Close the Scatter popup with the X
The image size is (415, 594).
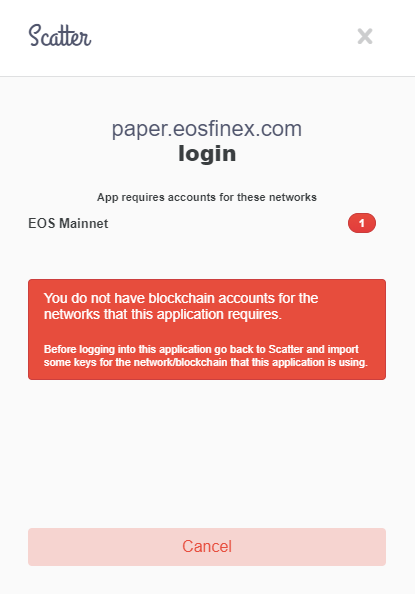click(x=365, y=36)
